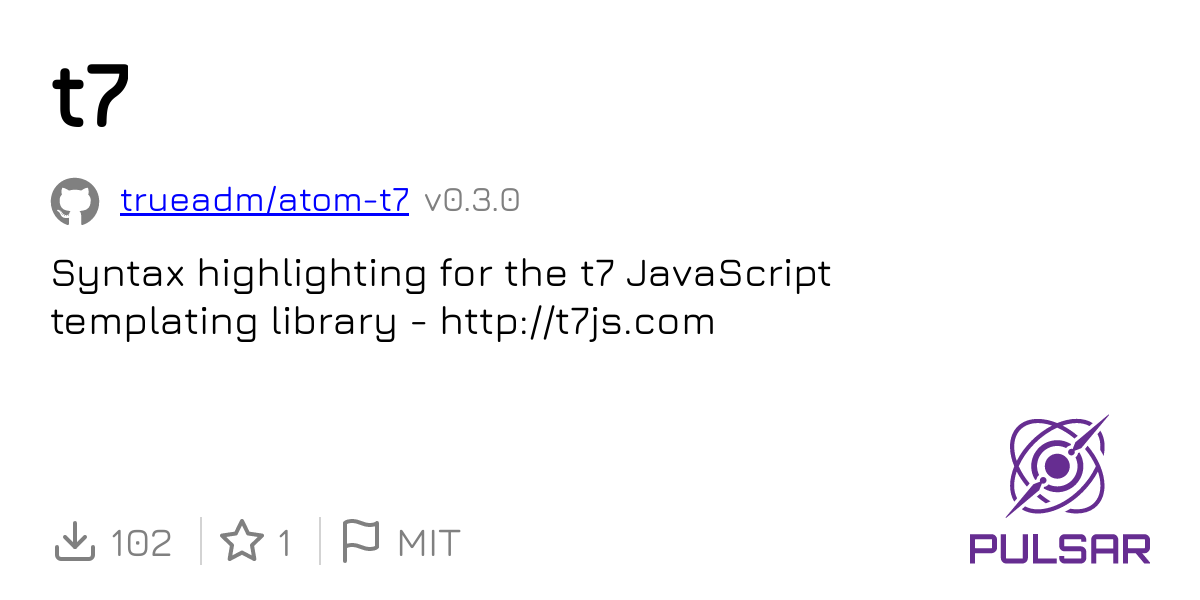The width and height of the screenshot is (1200, 600).
Task: Click "templating library" in the description
Action: (224, 323)
